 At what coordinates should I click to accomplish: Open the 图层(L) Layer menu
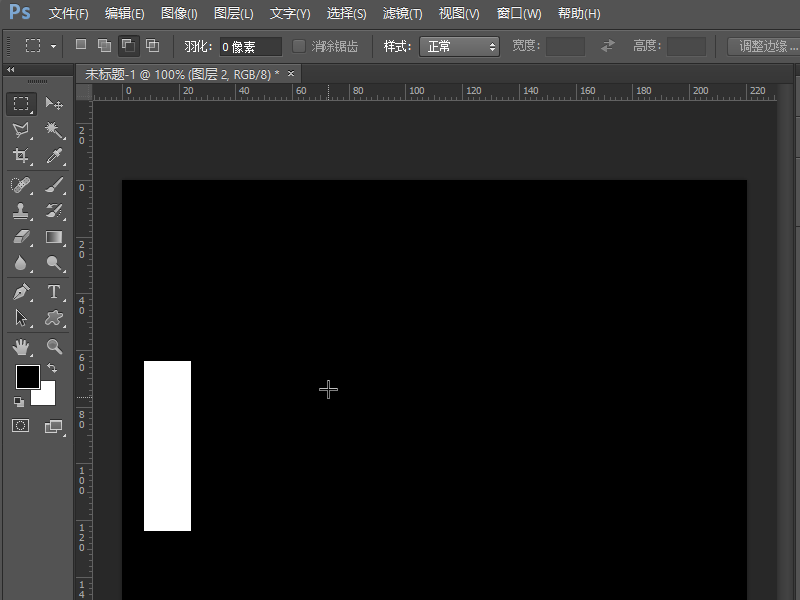pos(233,14)
